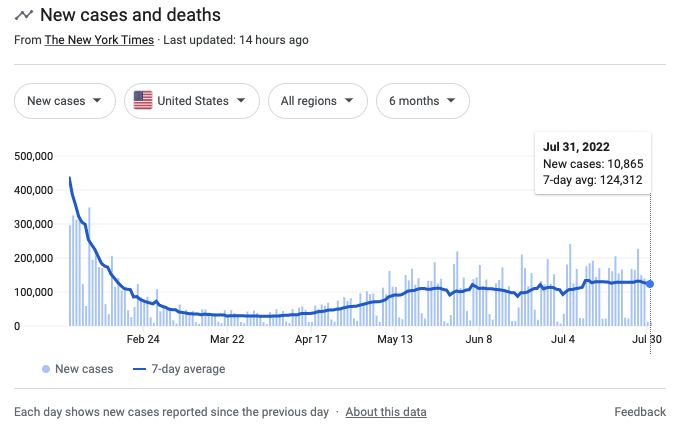This screenshot has height=441, width=682.
Task: Select the blue Jul 31 data point marker
Action: (650, 284)
